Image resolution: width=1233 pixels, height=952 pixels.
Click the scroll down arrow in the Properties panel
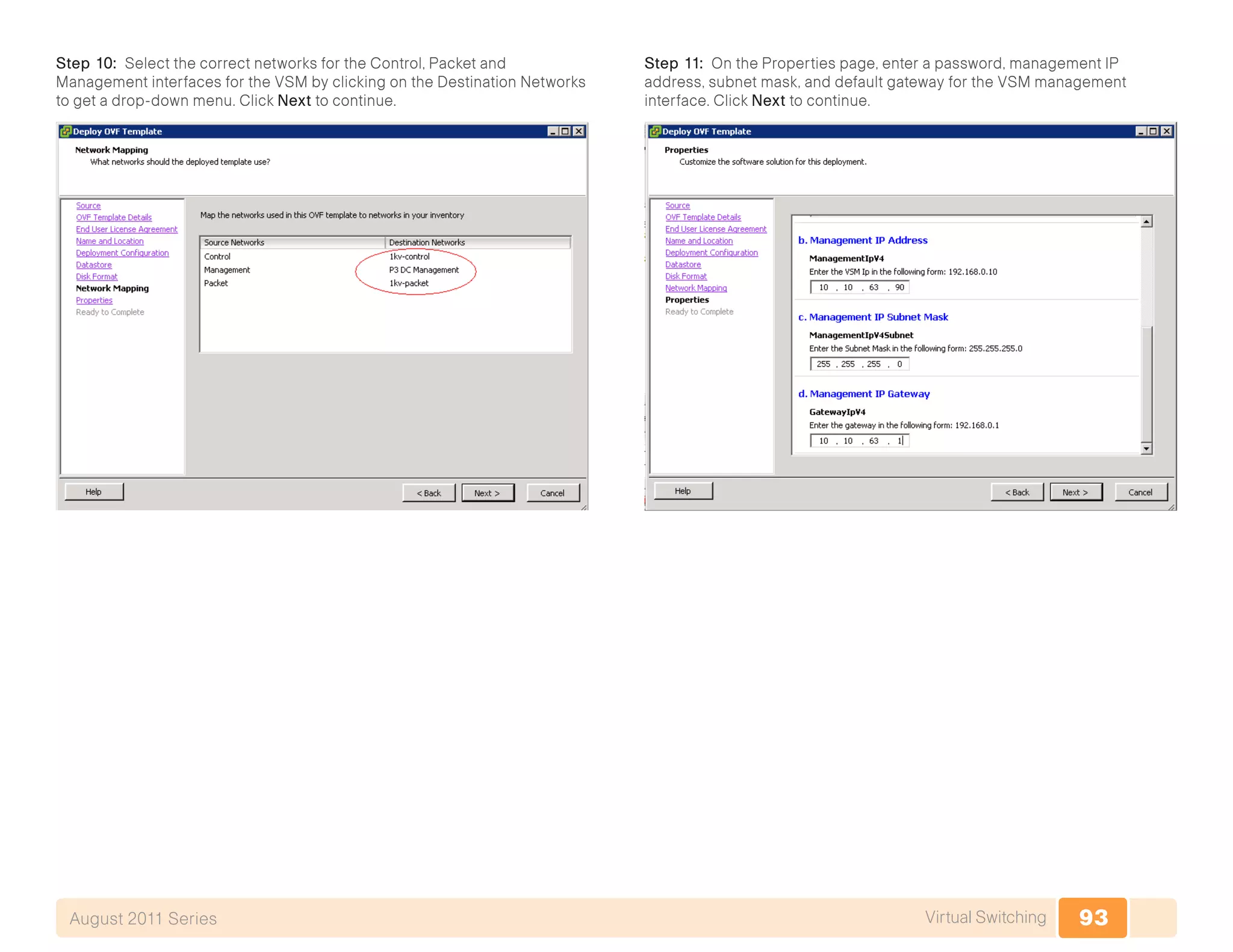tap(1146, 448)
